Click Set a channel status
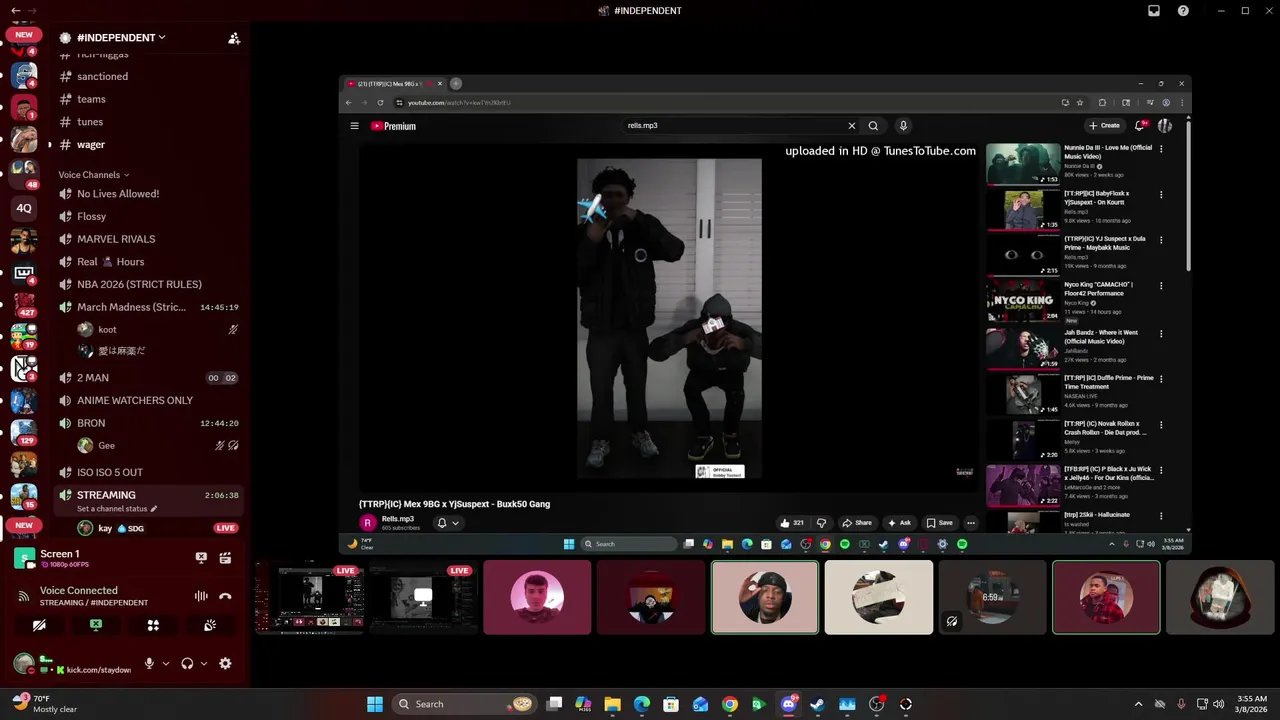 [x=117, y=509]
